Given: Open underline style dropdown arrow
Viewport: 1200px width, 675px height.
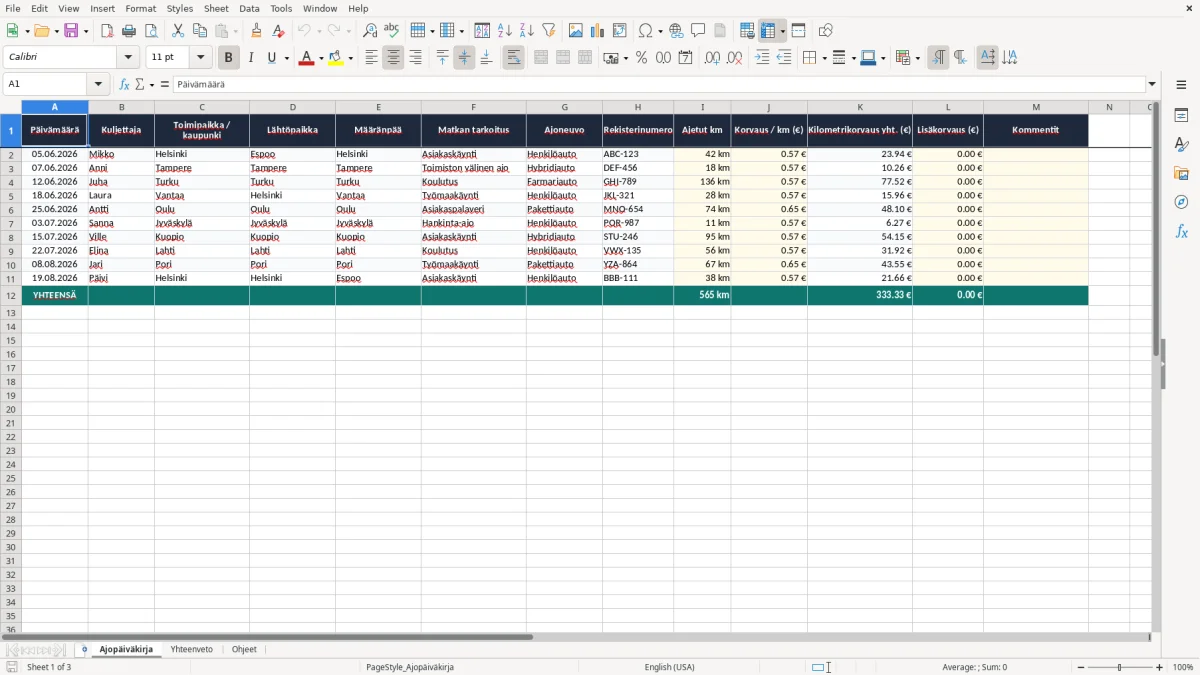Looking at the screenshot, I should click(x=286, y=58).
